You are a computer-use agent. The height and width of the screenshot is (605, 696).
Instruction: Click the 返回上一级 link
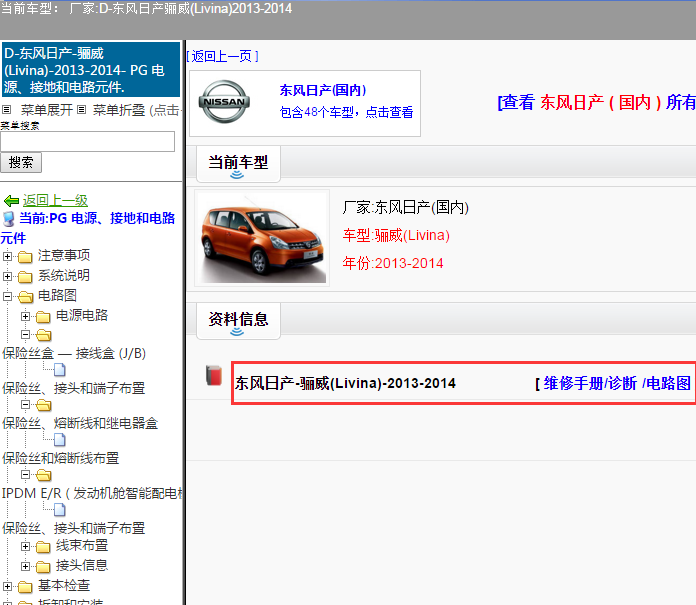[55, 200]
